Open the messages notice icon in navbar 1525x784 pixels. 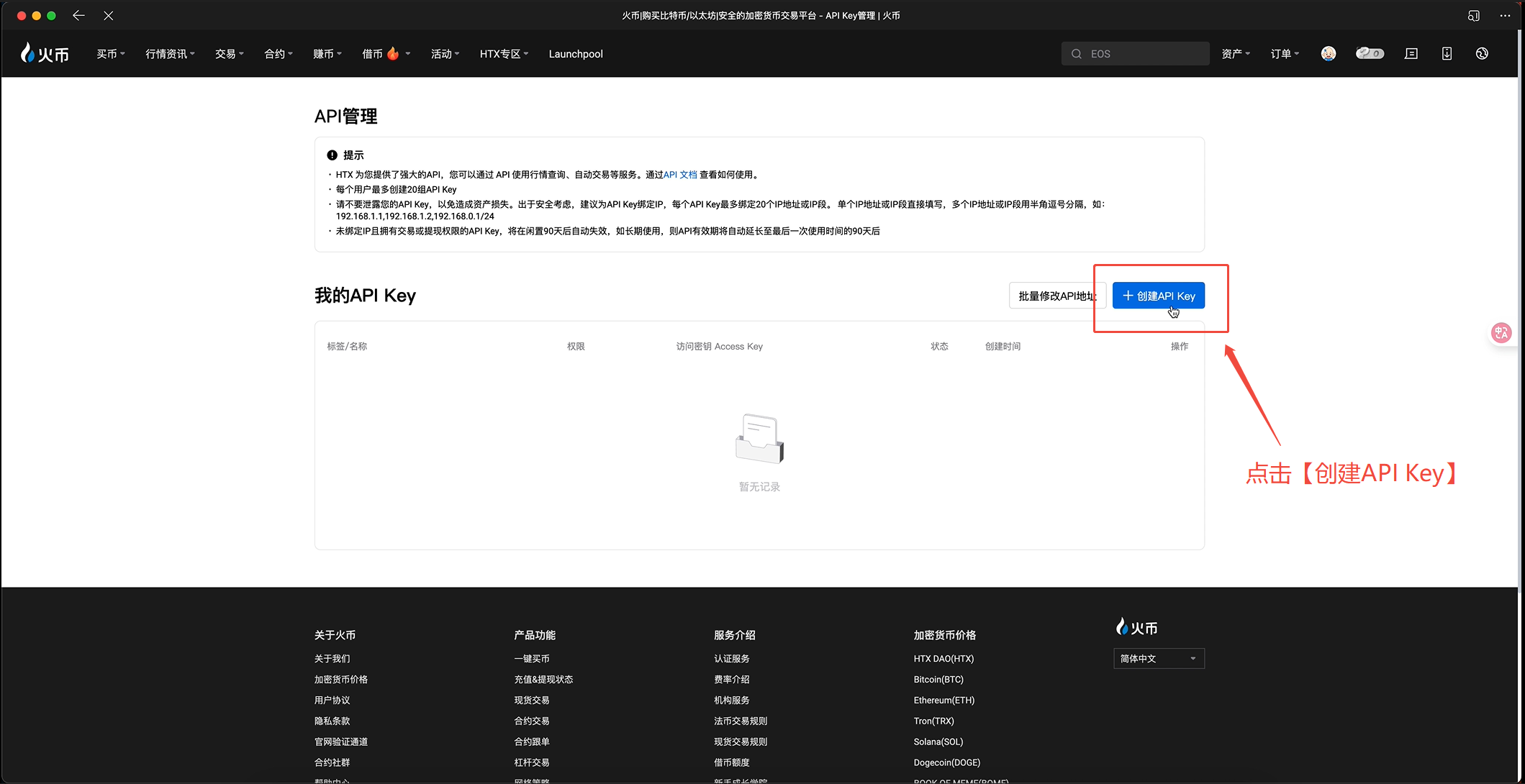(x=1411, y=53)
